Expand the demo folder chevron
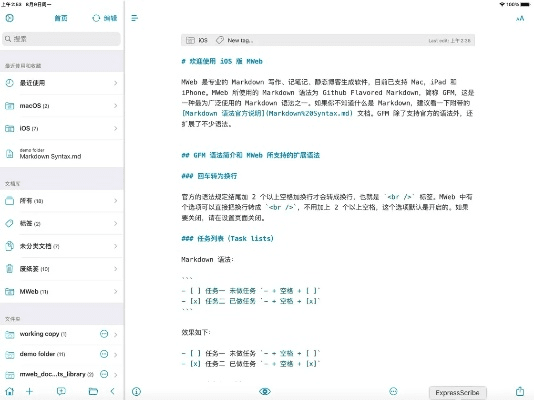 116,355
